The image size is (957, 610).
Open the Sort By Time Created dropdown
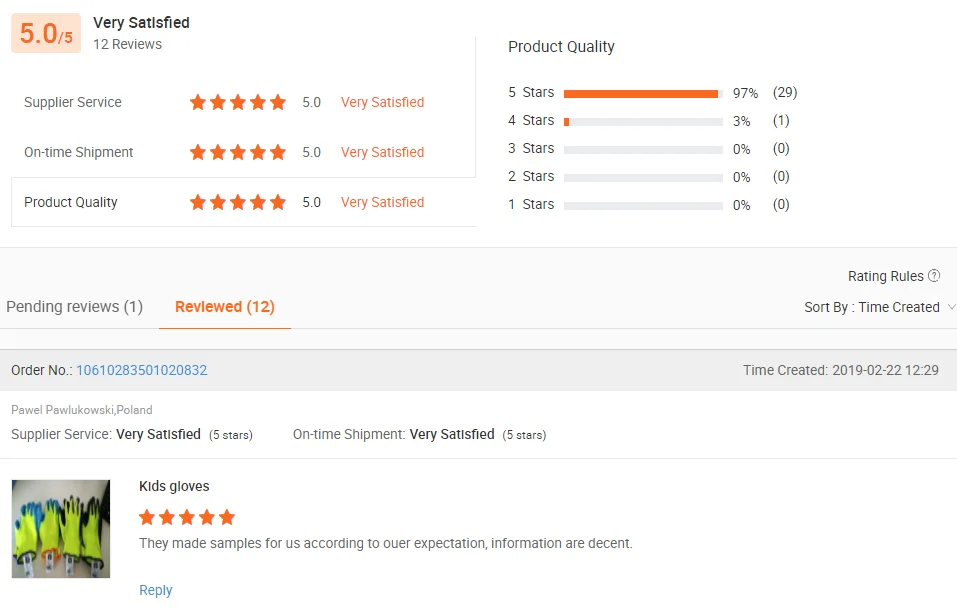pos(879,307)
